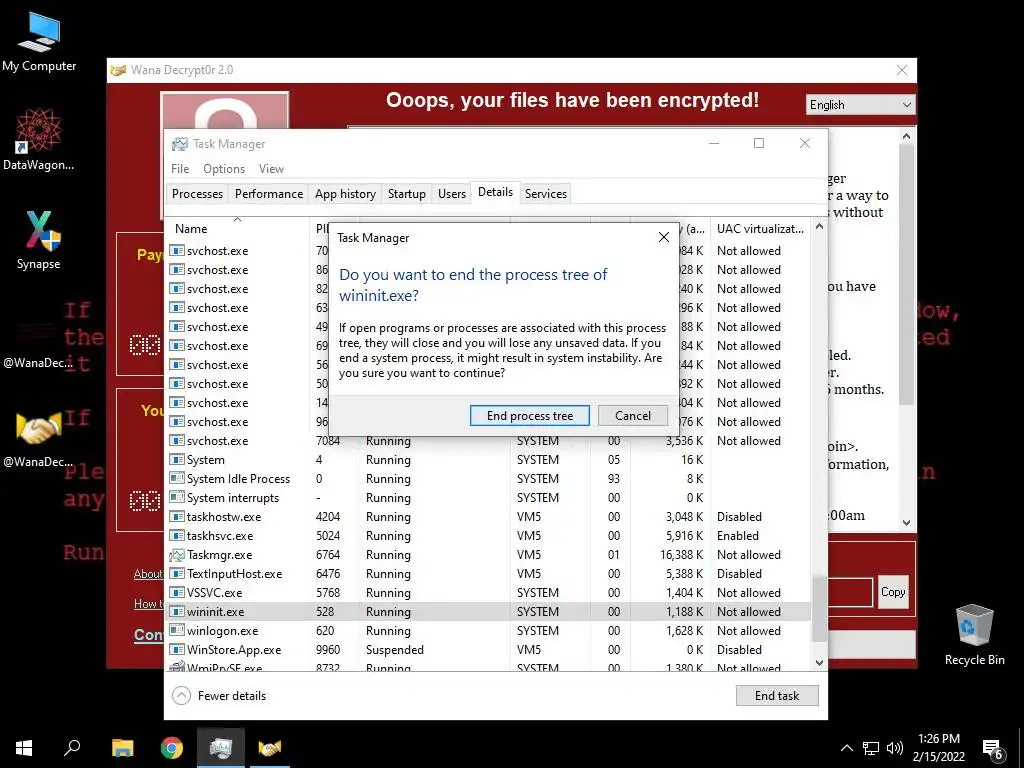Switch to the Performance tab
This screenshot has width=1024, height=768.
coord(269,194)
